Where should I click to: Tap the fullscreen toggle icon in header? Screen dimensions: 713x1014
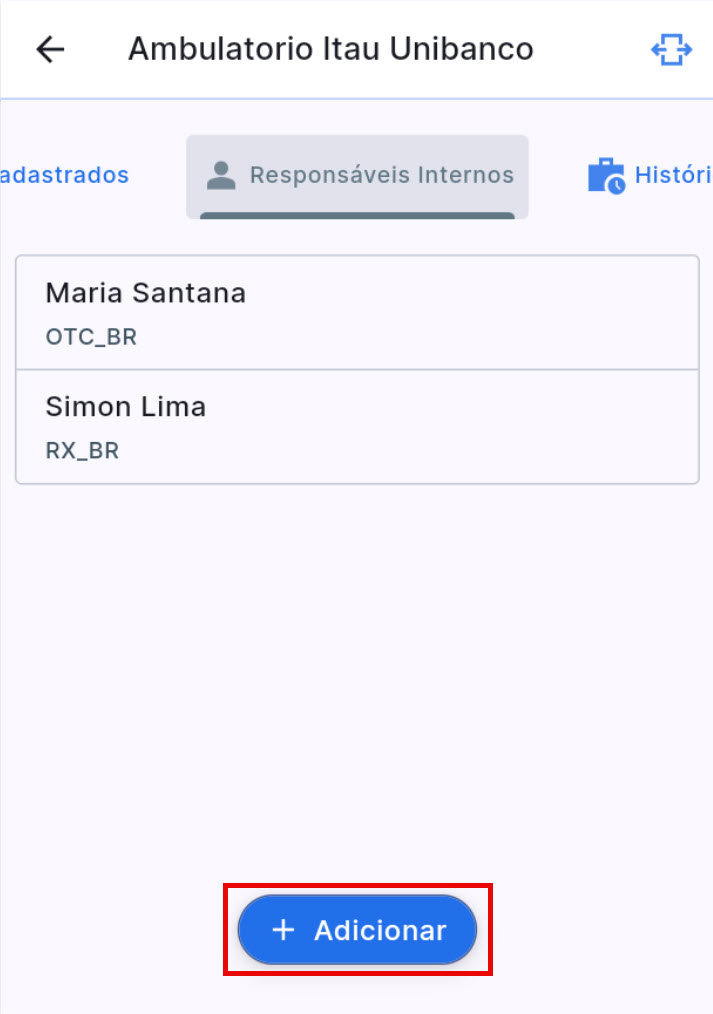[x=672, y=48]
